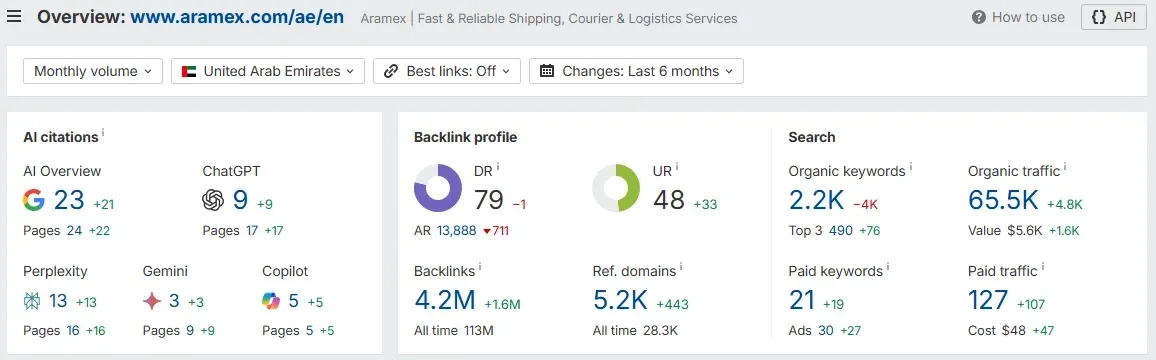This screenshot has width=1156, height=360.
Task: Click info icon next to Organic traffic
Action: [x=1066, y=167]
